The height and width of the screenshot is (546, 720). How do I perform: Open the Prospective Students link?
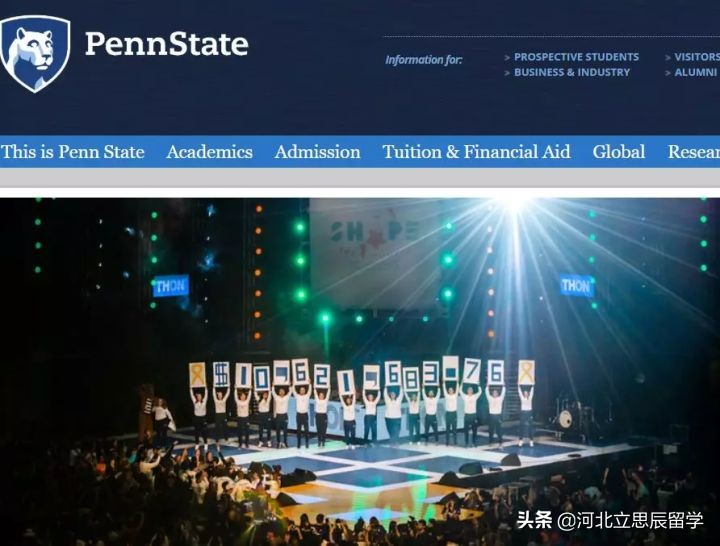pos(576,57)
